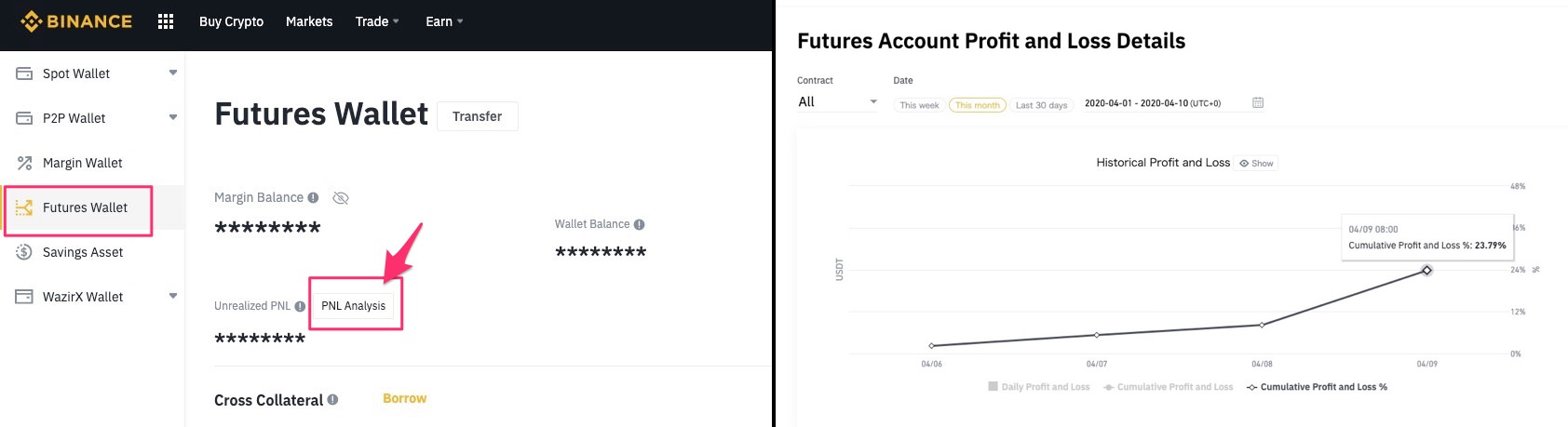Click the Savings Asset dollar icon

point(25,252)
